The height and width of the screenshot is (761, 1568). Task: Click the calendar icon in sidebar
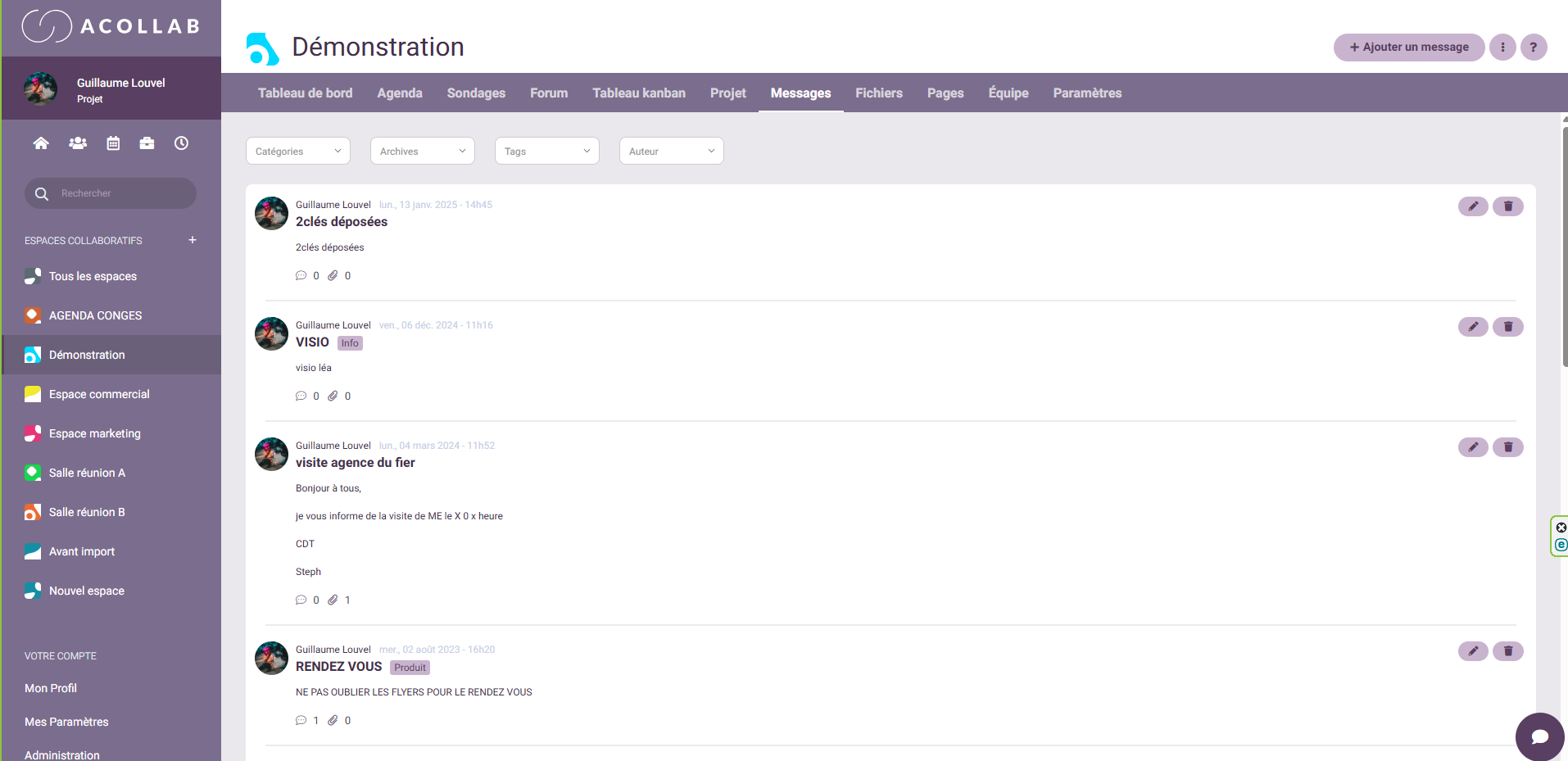click(x=113, y=143)
